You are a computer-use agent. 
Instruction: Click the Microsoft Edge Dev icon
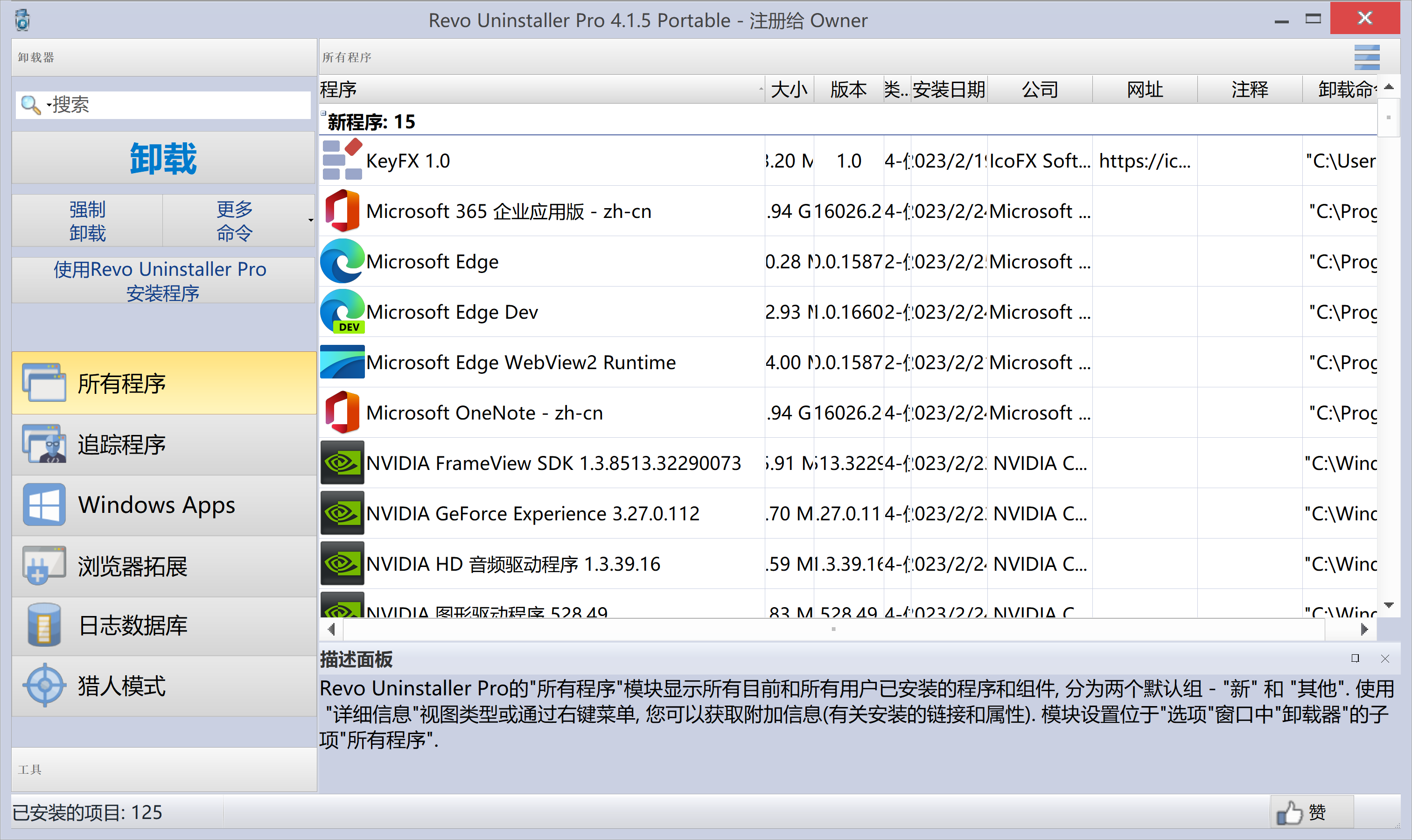pyautogui.click(x=343, y=311)
